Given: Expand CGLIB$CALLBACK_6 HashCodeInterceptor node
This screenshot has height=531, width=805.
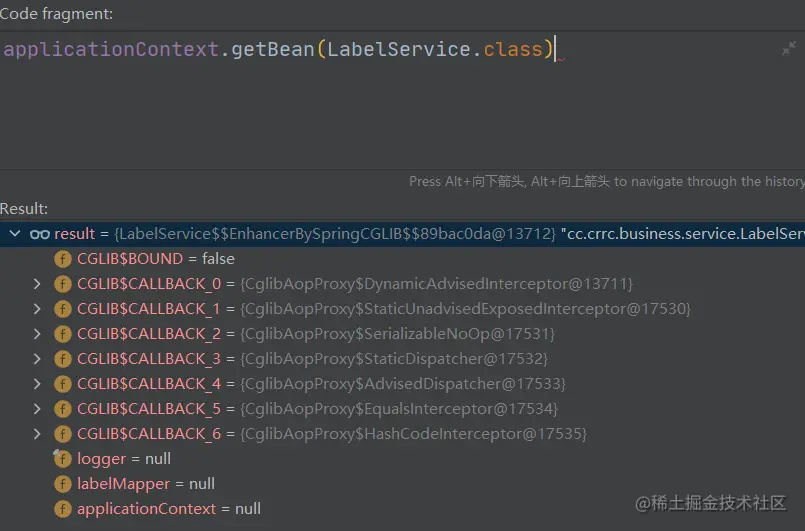Looking at the screenshot, I should click(x=37, y=434).
